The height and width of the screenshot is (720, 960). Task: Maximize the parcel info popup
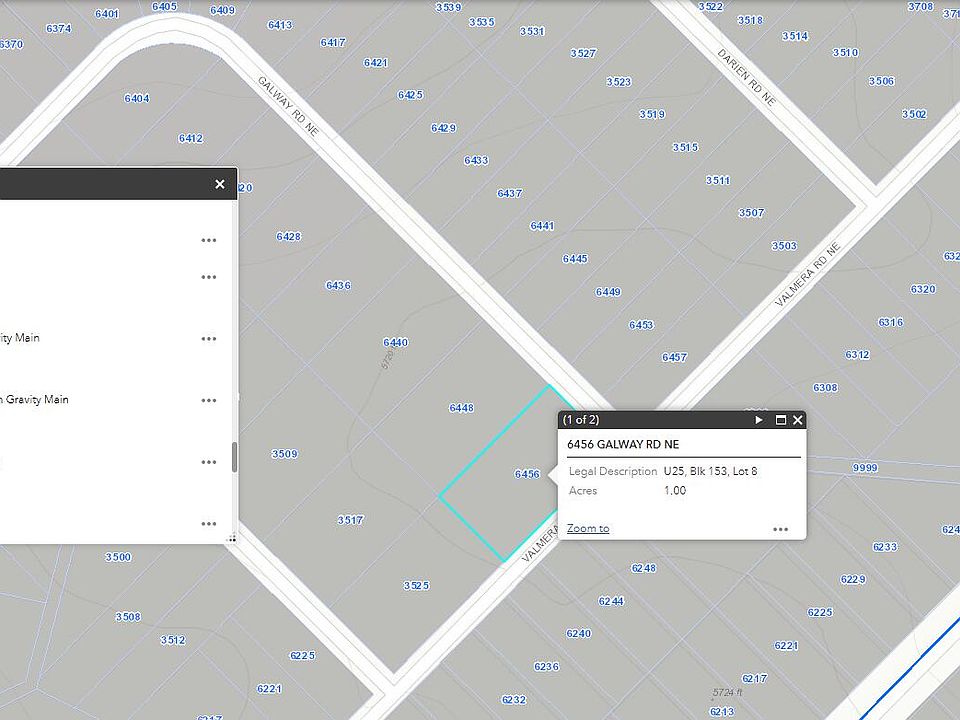coord(780,420)
